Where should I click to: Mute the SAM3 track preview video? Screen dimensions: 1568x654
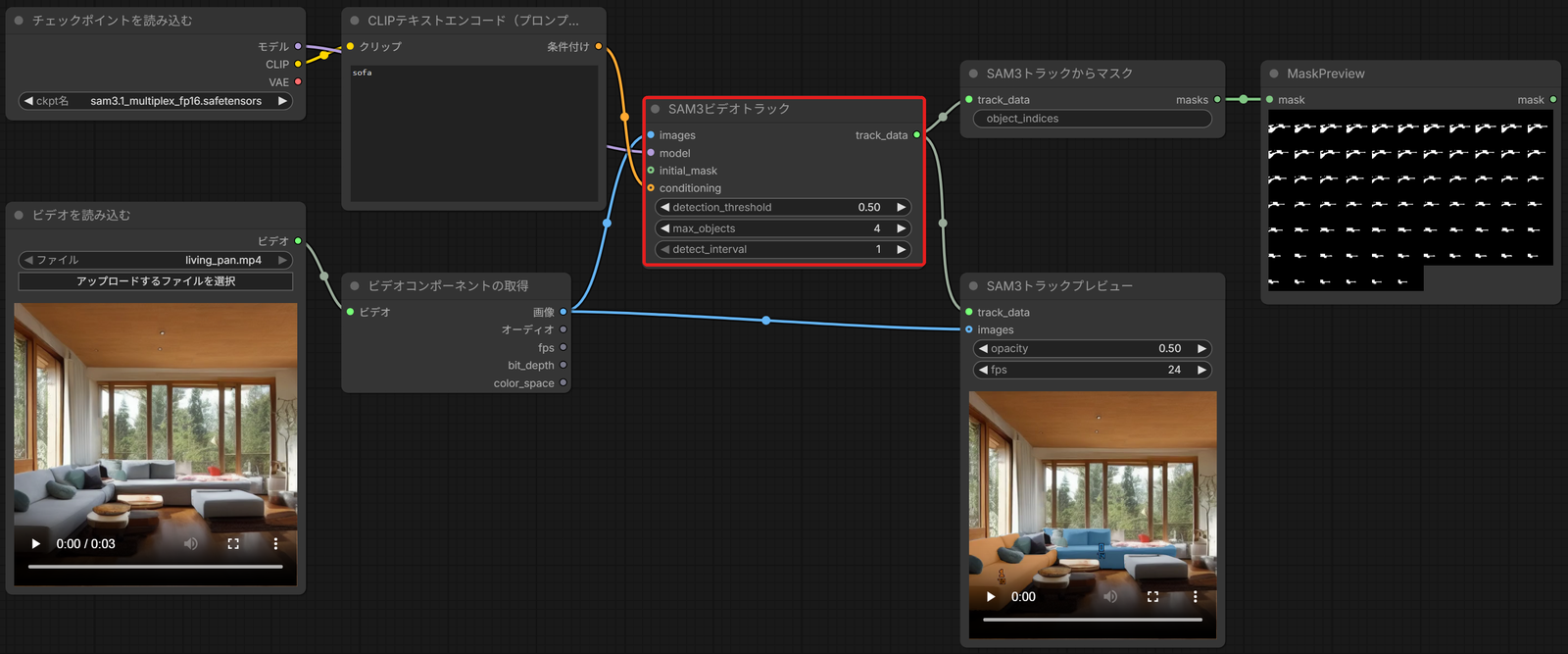click(x=1110, y=596)
